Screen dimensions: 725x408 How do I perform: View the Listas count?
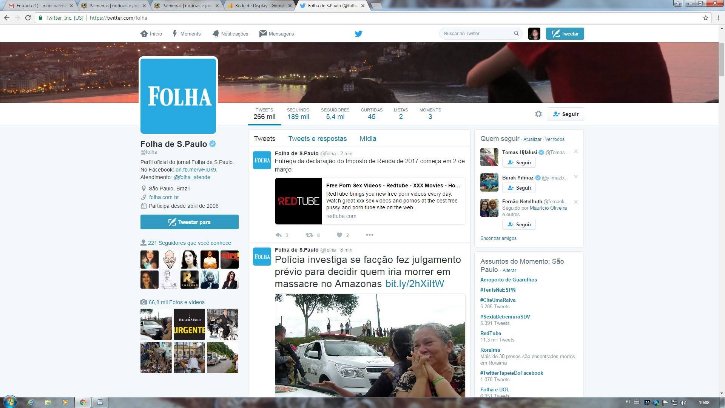point(400,114)
